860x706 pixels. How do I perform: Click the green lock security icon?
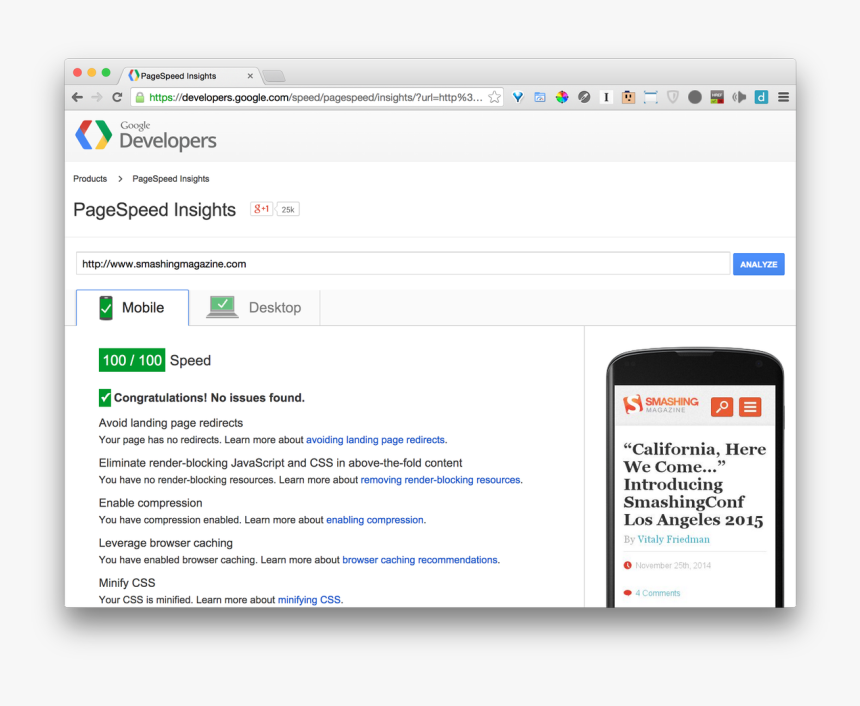click(140, 97)
